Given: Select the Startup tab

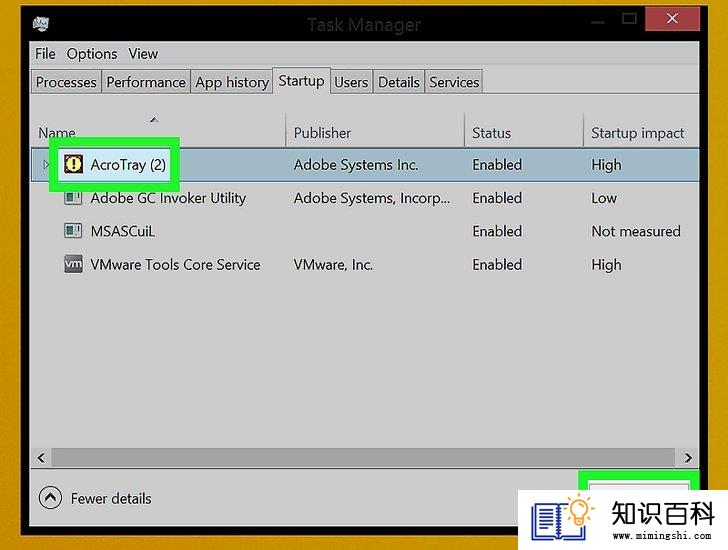Looking at the screenshot, I should [x=301, y=81].
